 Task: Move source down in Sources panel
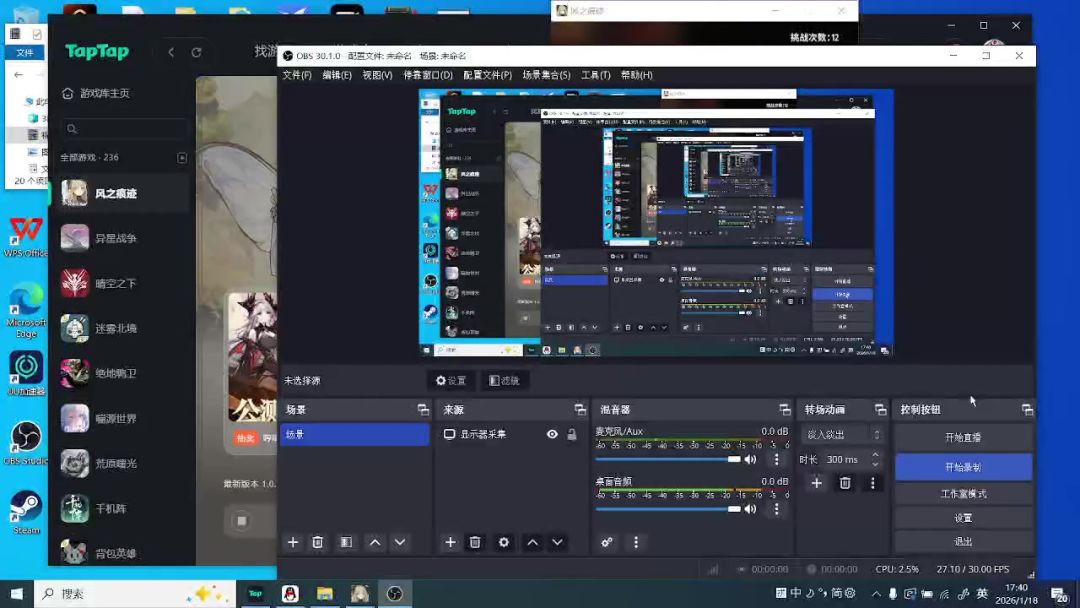click(x=557, y=543)
